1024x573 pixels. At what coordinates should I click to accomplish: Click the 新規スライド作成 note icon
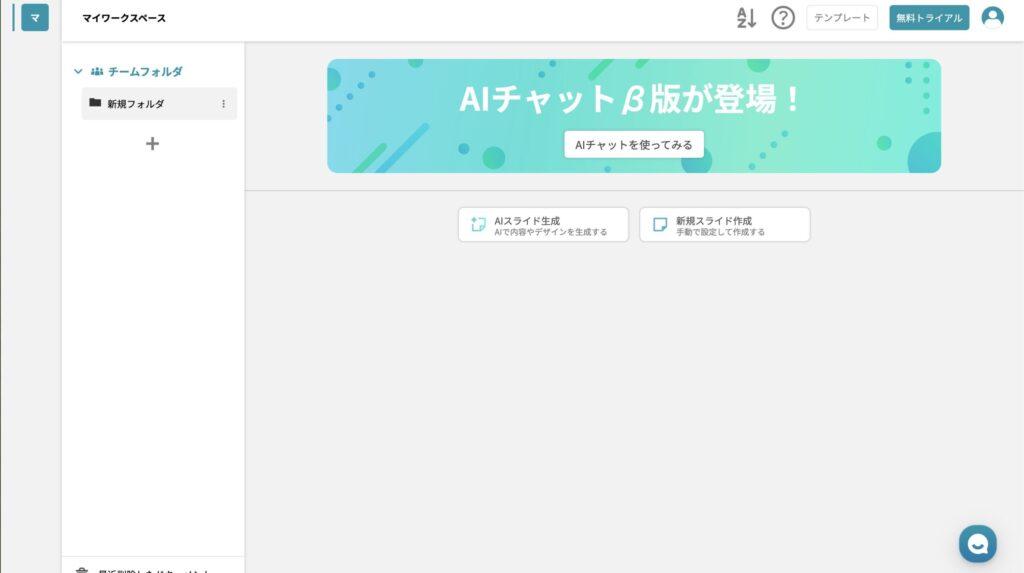tap(660, 225)
